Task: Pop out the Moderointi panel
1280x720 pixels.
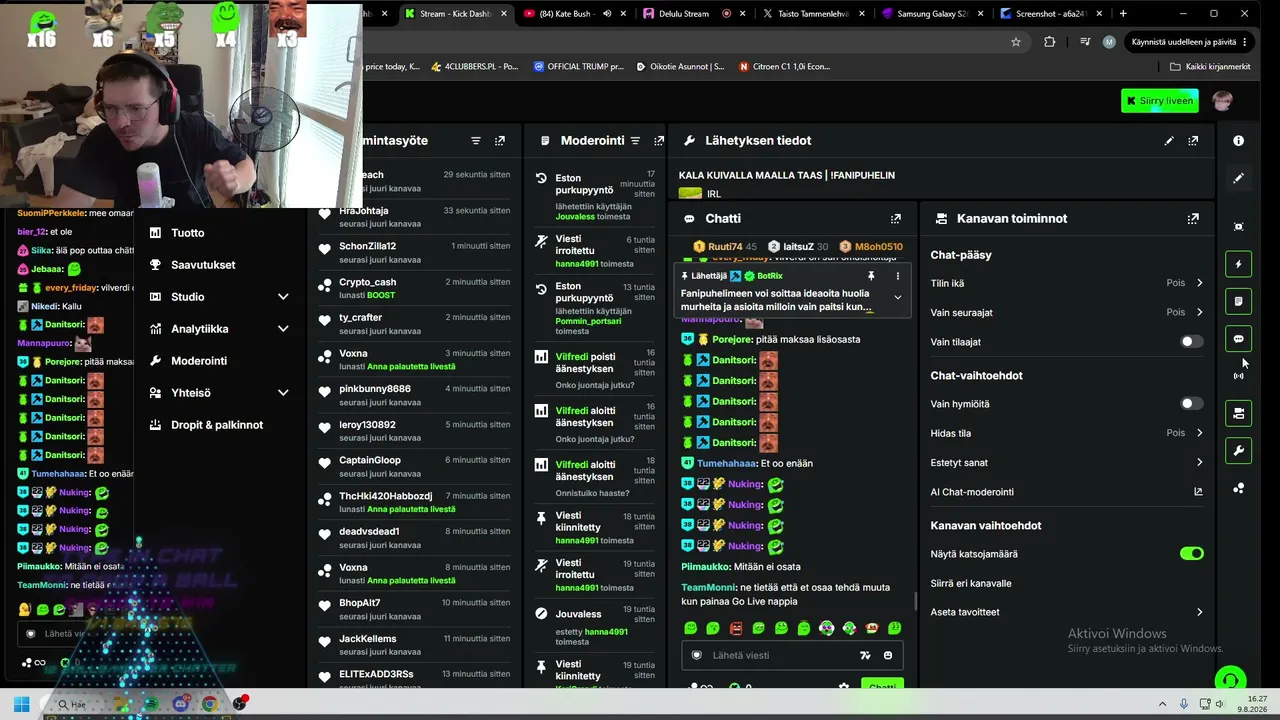Action: pyautogui.click(x=659, y=141)
